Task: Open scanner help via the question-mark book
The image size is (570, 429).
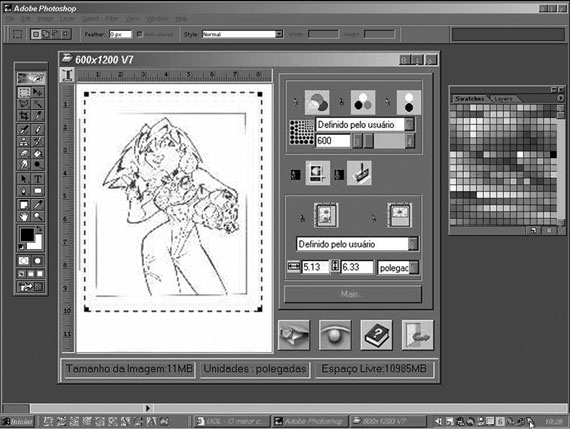Action: coord(376,335)
